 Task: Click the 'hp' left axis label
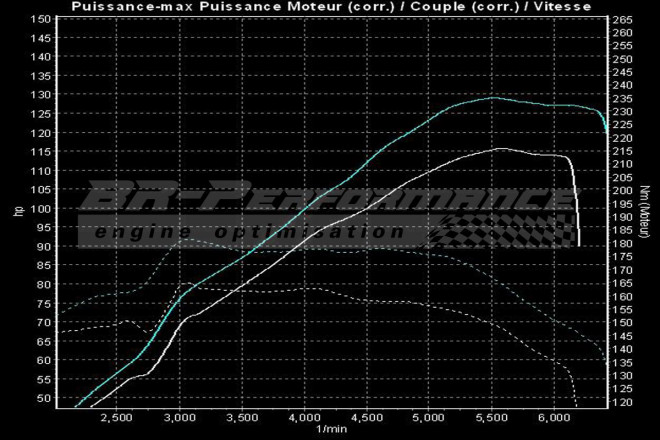pyautogui.click(x=17, y=211)
